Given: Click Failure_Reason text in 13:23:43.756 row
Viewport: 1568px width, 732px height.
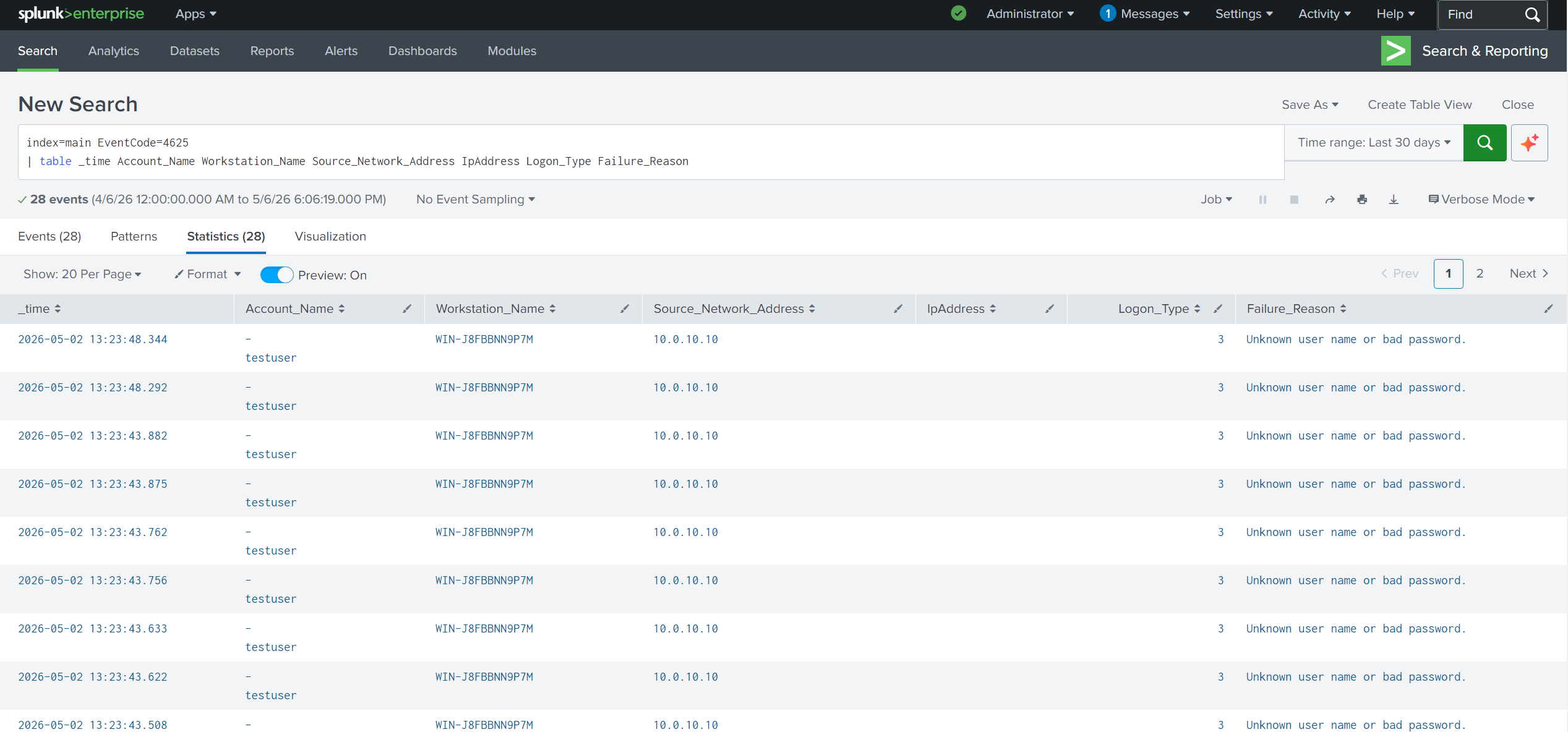Looking at the screenshot, I should 1356,581.
